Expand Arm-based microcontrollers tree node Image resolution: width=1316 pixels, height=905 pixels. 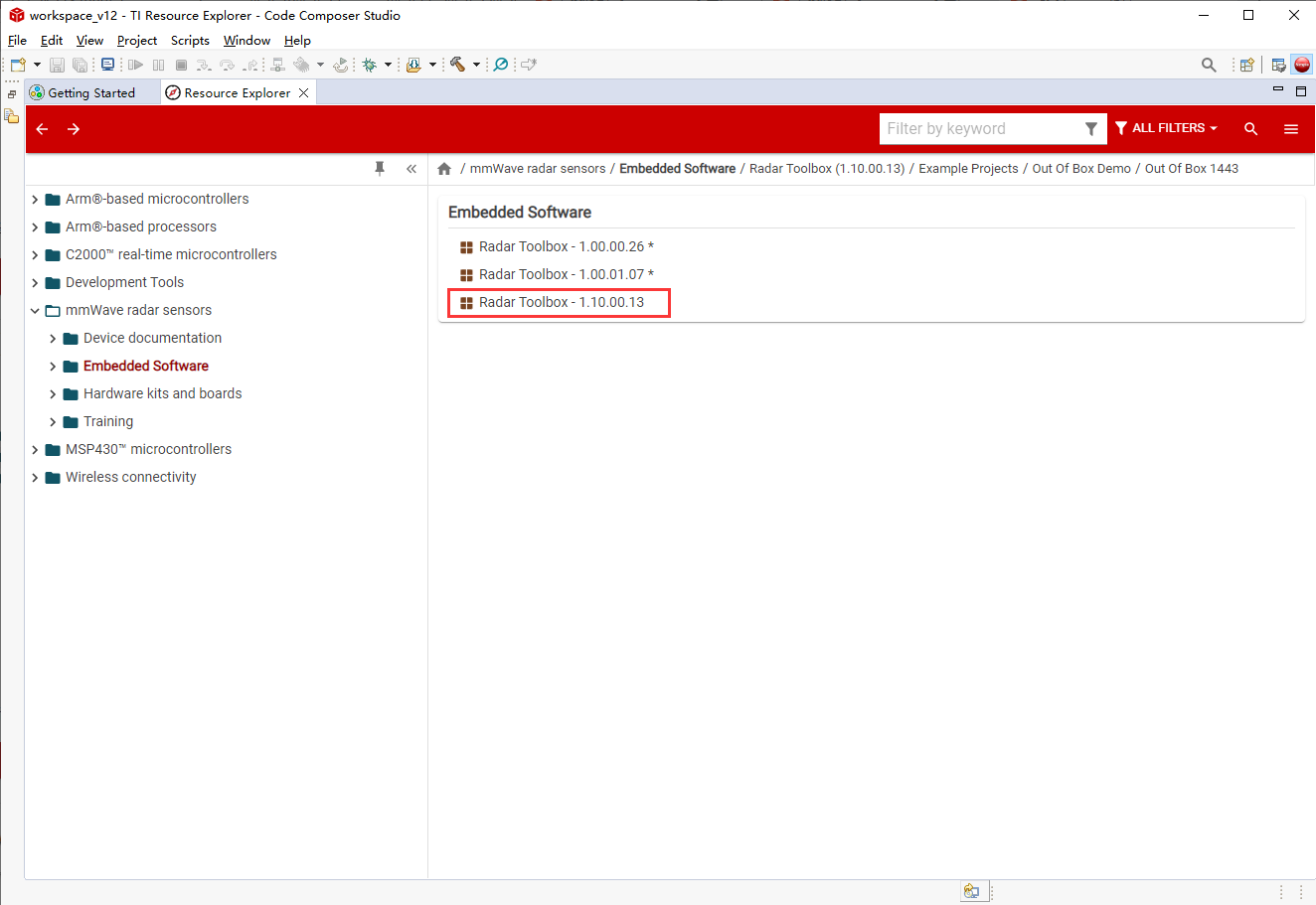(35, 200)
